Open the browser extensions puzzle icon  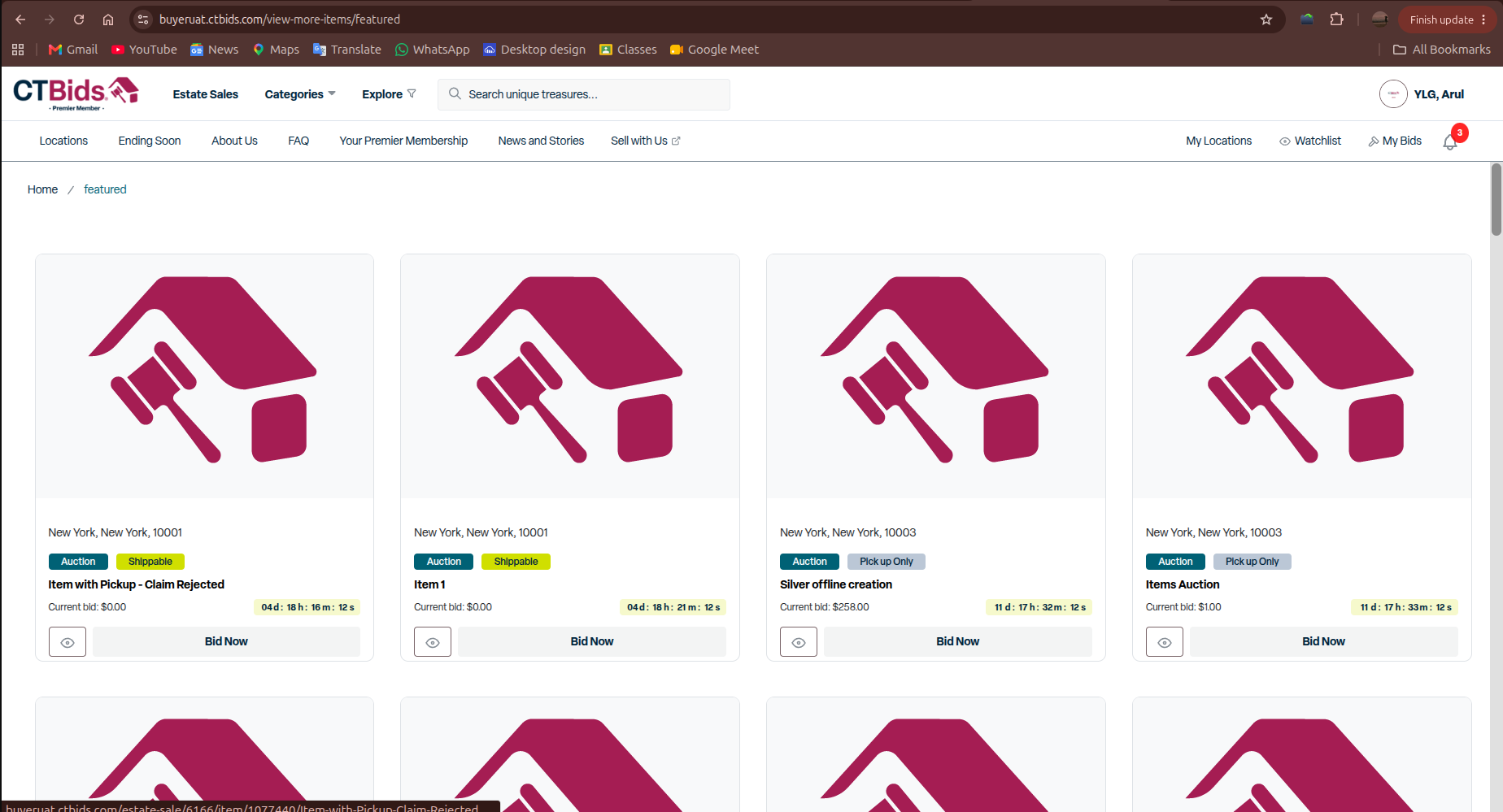pos(1336,20)
